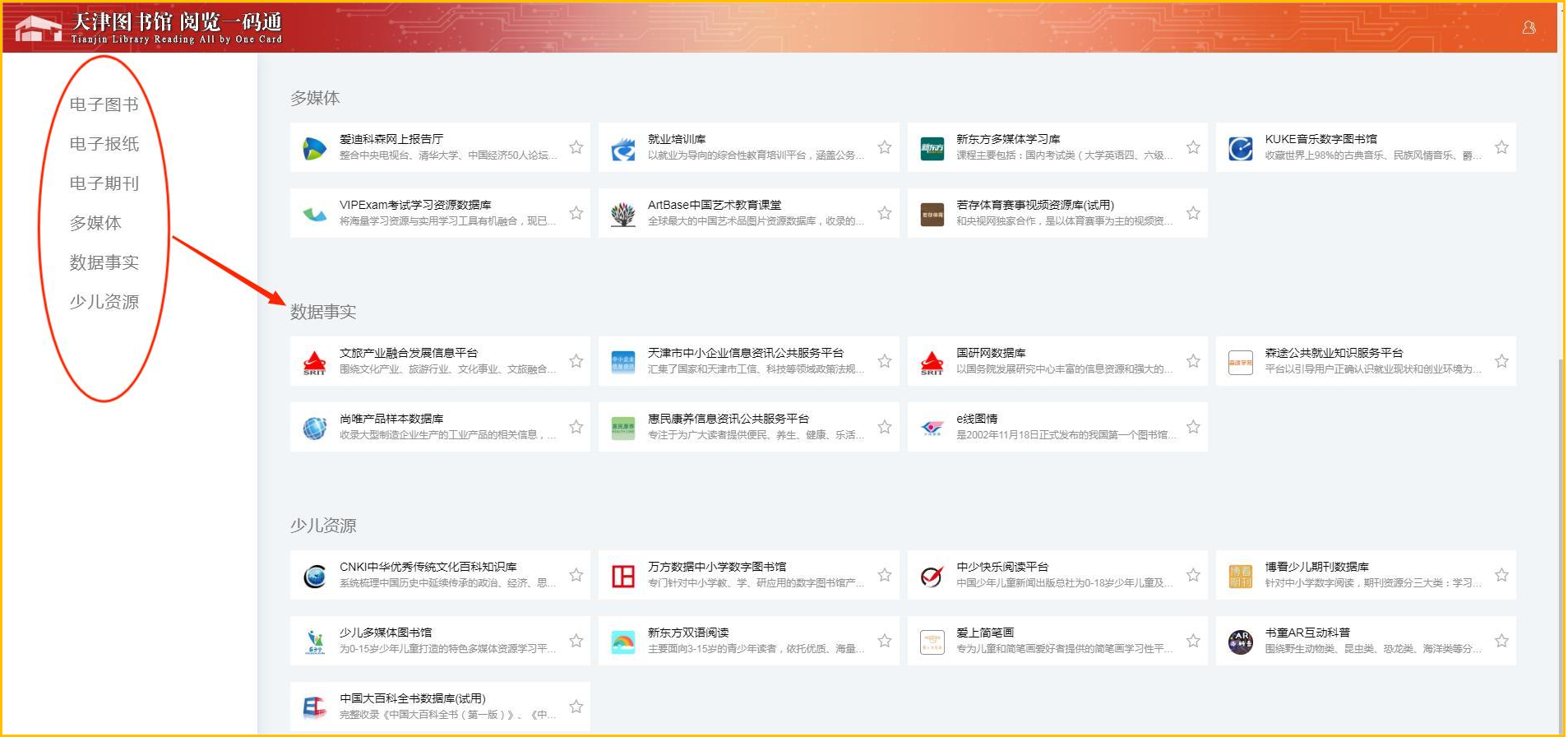Viewport: 1568px width, 737px height.
Task: Click the ArtBase中国艺术教育课堂 logo icon
Action: pos(623,214)
